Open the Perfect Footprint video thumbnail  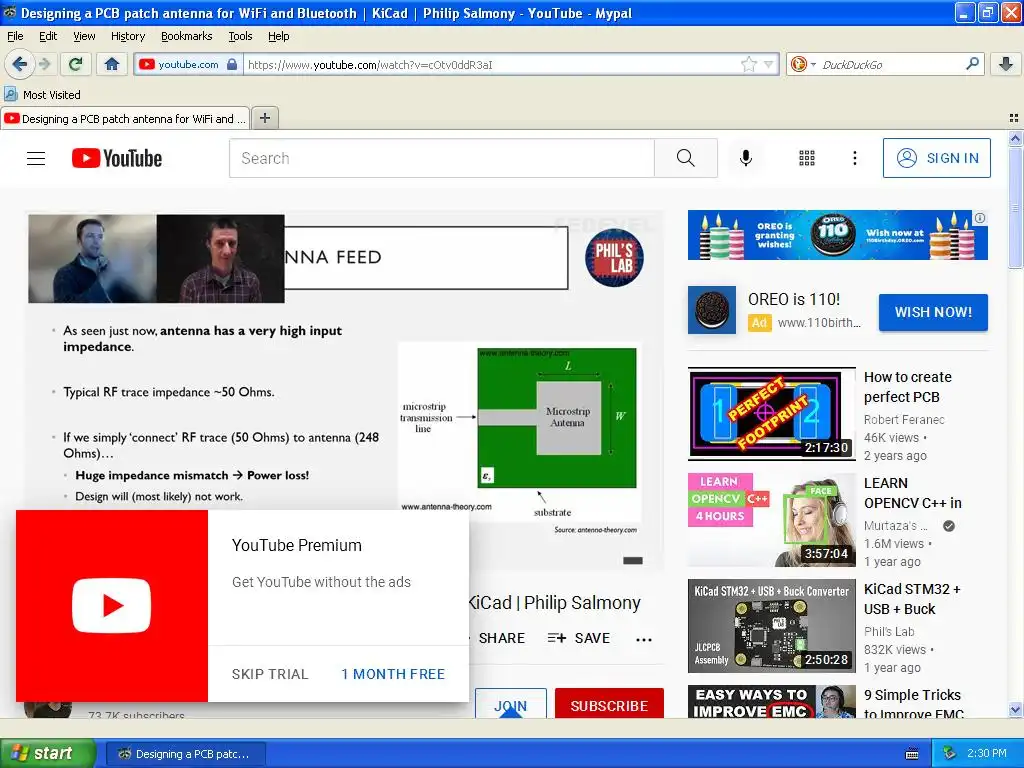point(771,413)
